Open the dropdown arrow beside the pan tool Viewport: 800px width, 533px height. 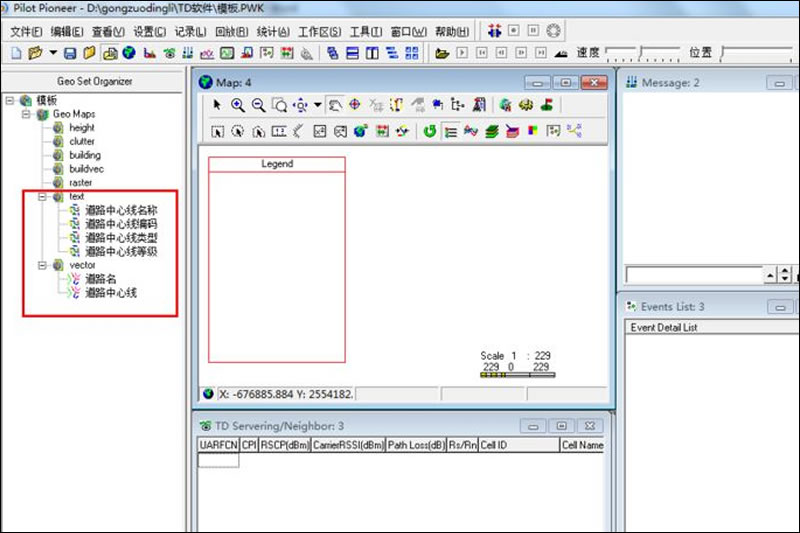(317, 104)
